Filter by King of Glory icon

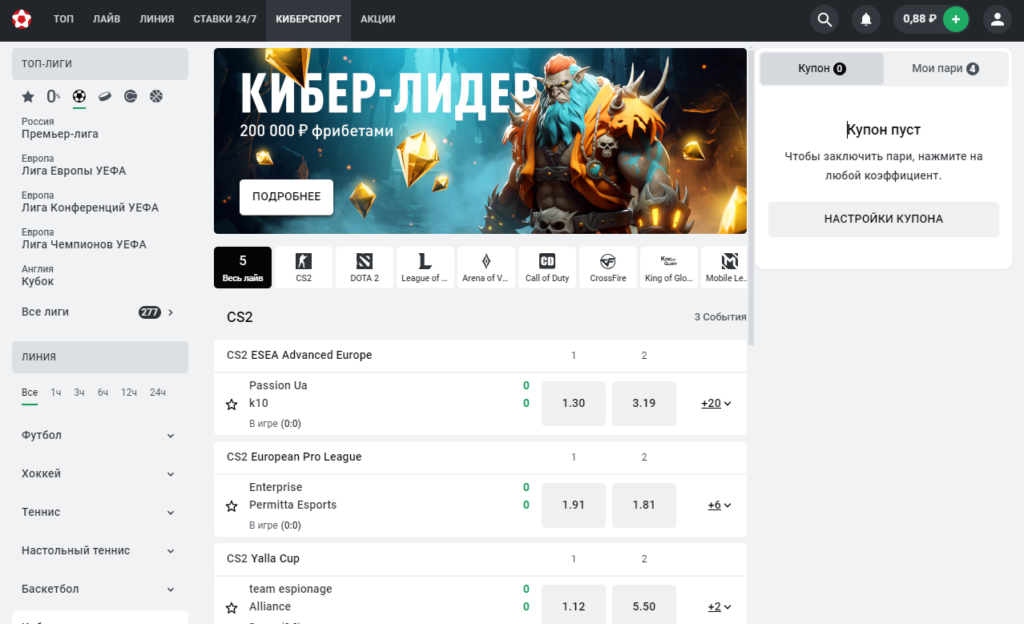coord(669,267)
